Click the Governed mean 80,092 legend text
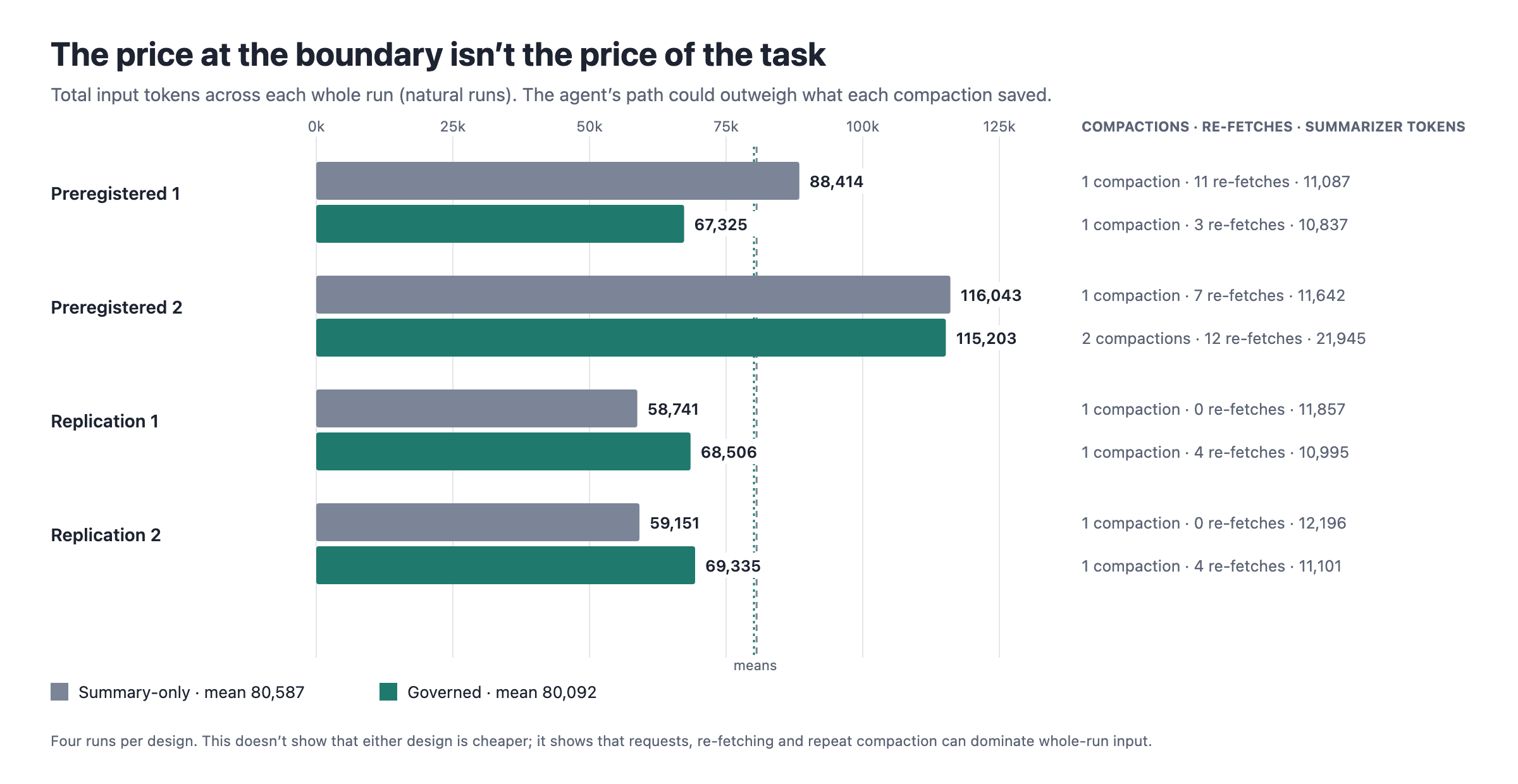Screen dimensions: 1518x784 coord(502,692)
